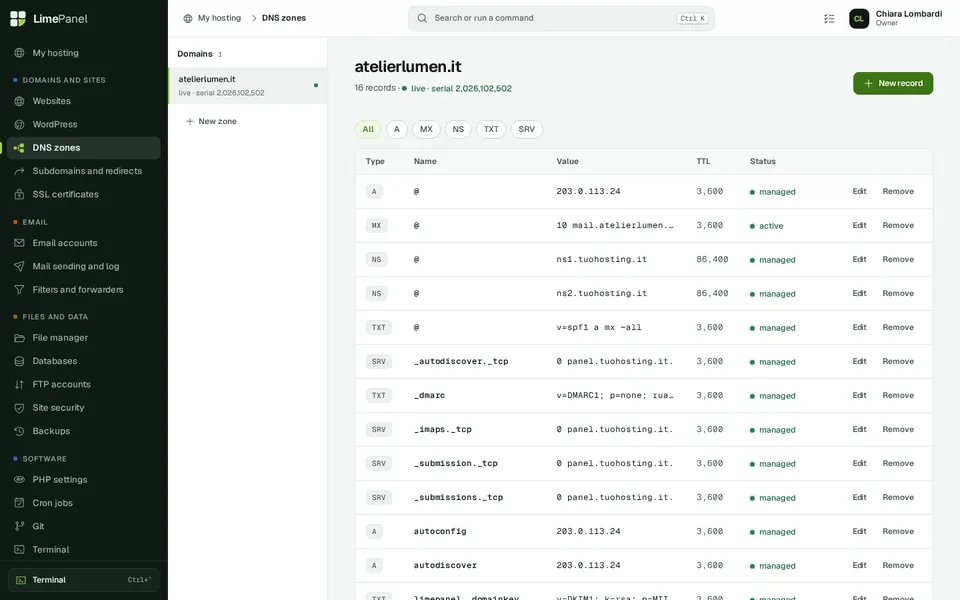Remove the ns1.tuohosting.it NS record
This screenshot has height=600, width=960.
tap(898, 260)
